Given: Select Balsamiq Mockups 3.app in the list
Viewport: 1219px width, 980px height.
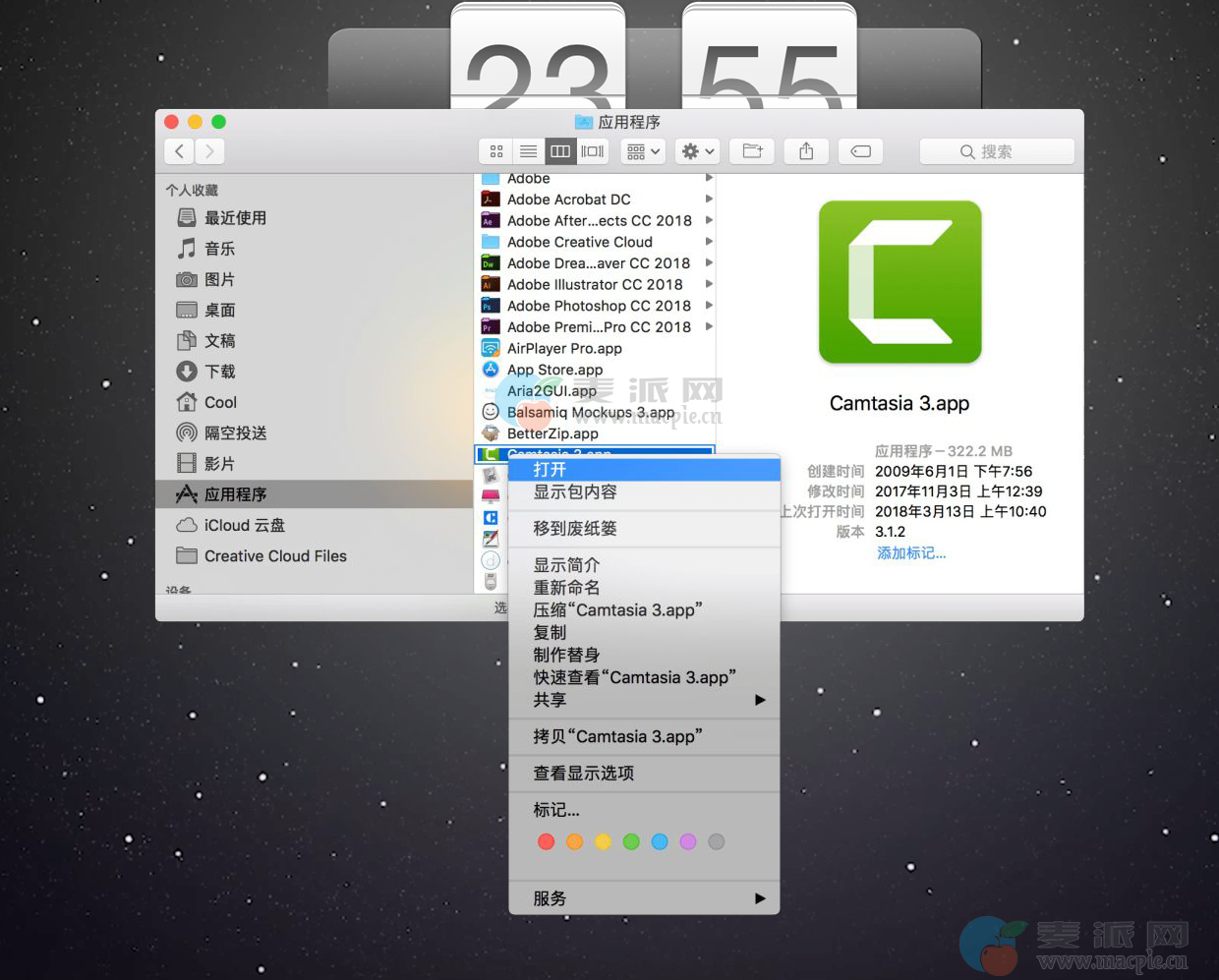Looking at the screenshot, I should [595, 412].
